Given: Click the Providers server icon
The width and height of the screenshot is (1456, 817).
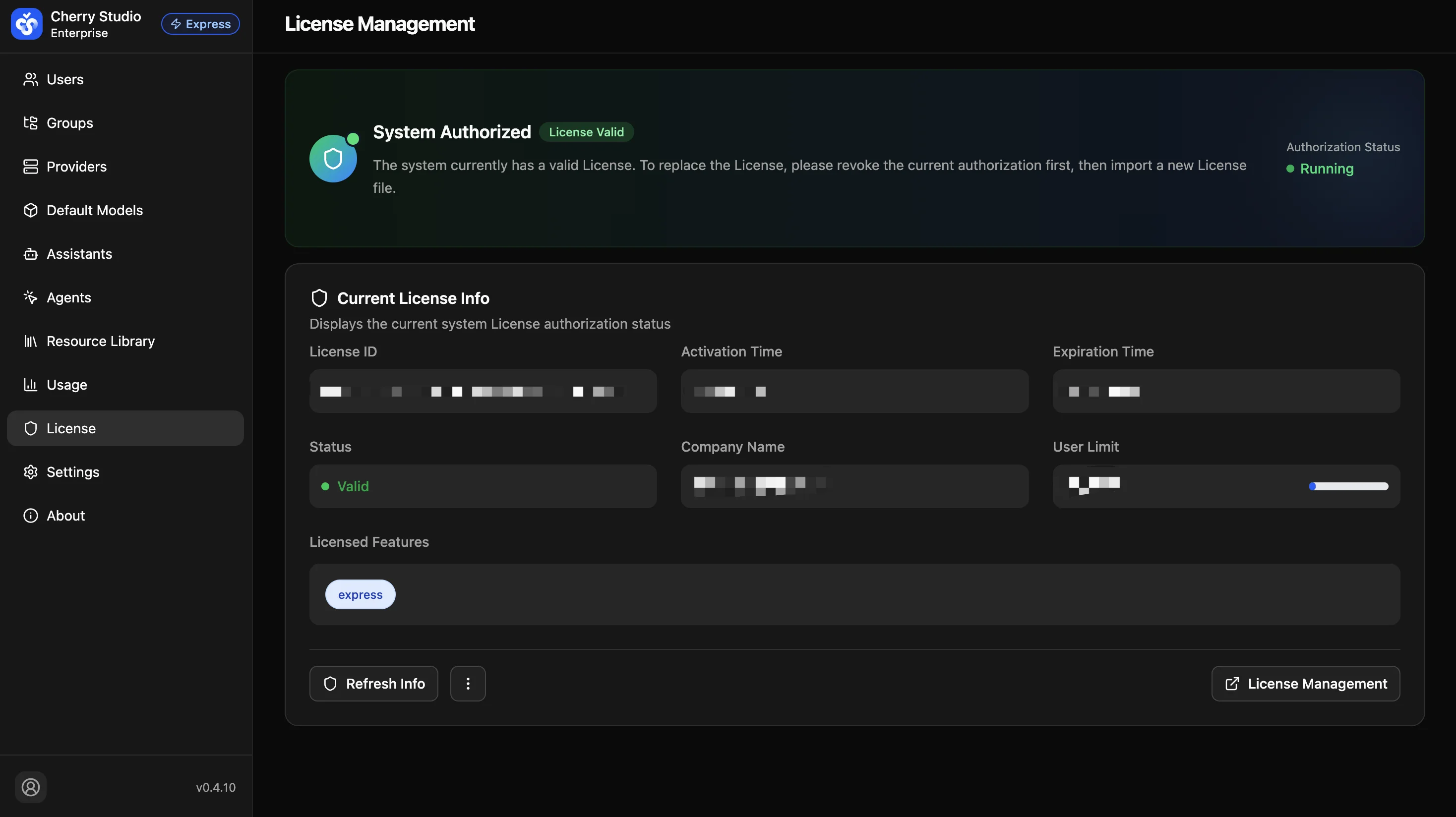Looking at the screenshot, I should [31, 166].
